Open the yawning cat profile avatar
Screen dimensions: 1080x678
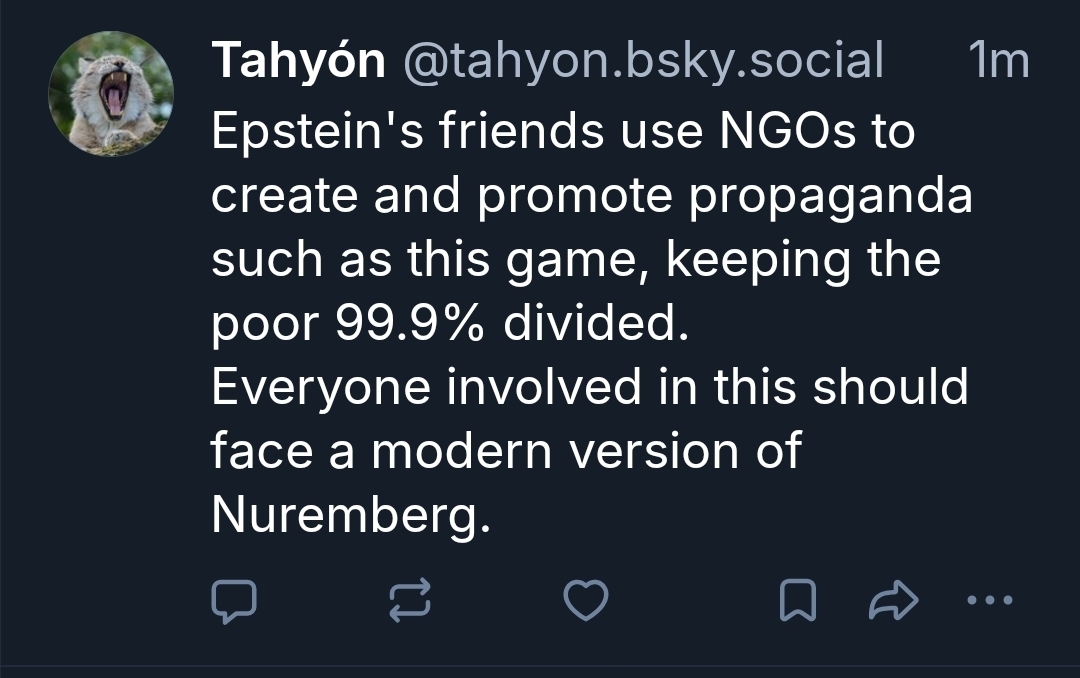click(x=111, y=93)
